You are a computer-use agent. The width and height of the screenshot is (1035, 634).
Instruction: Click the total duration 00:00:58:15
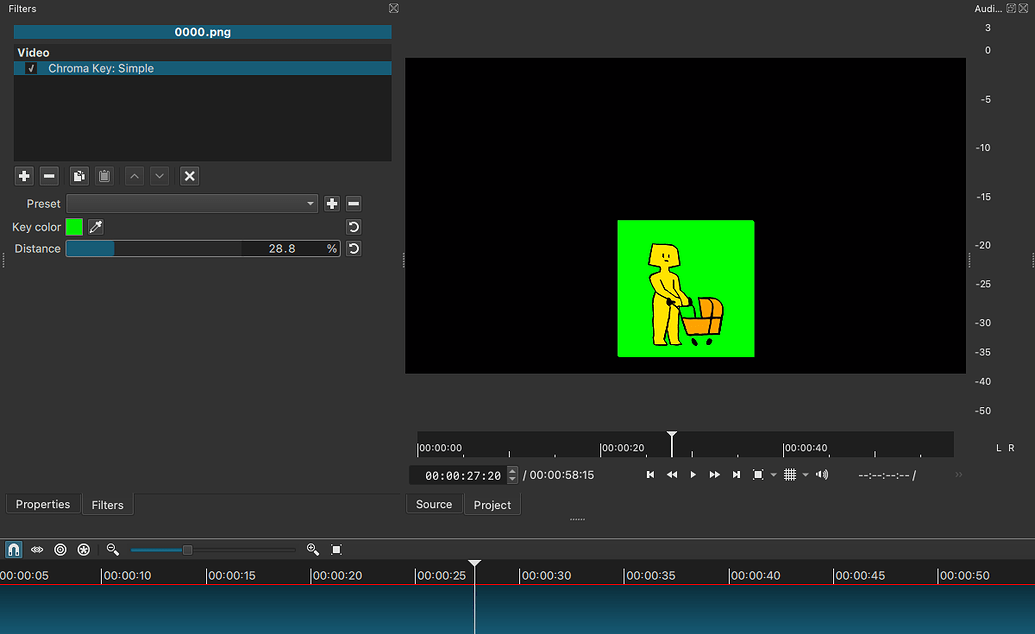[x=562, y=475]
